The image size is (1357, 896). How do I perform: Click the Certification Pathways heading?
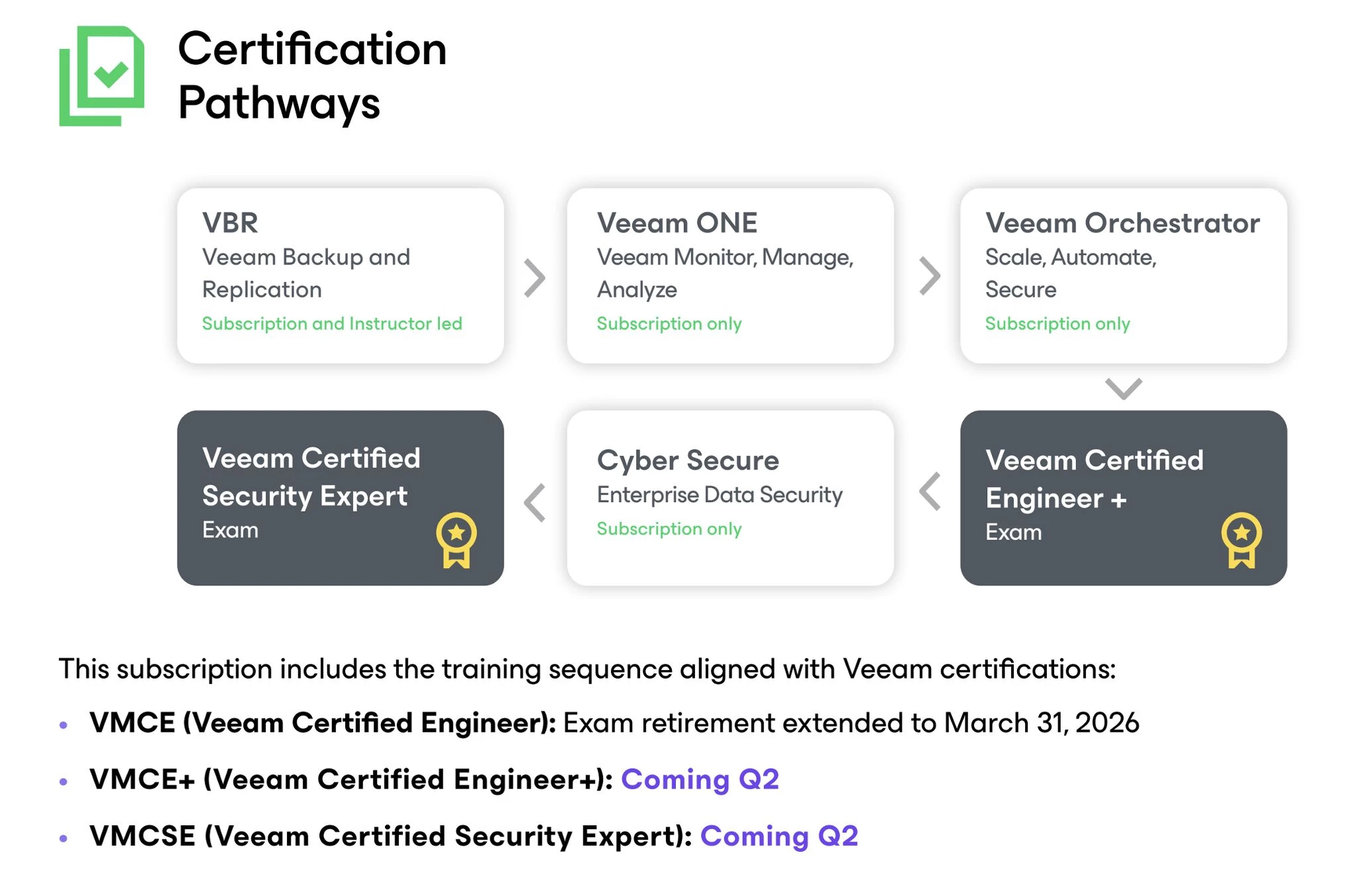pyautogui.click(x=312, y=75)
